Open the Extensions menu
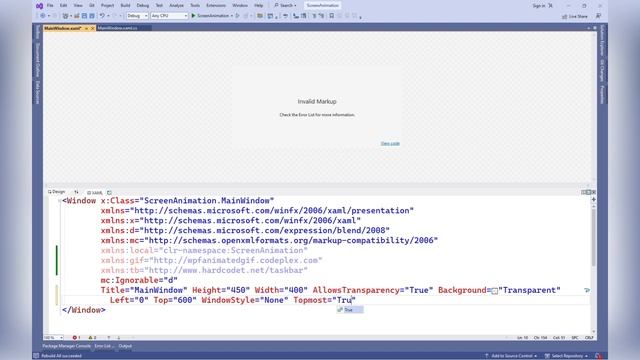 (x=216, y=5)
